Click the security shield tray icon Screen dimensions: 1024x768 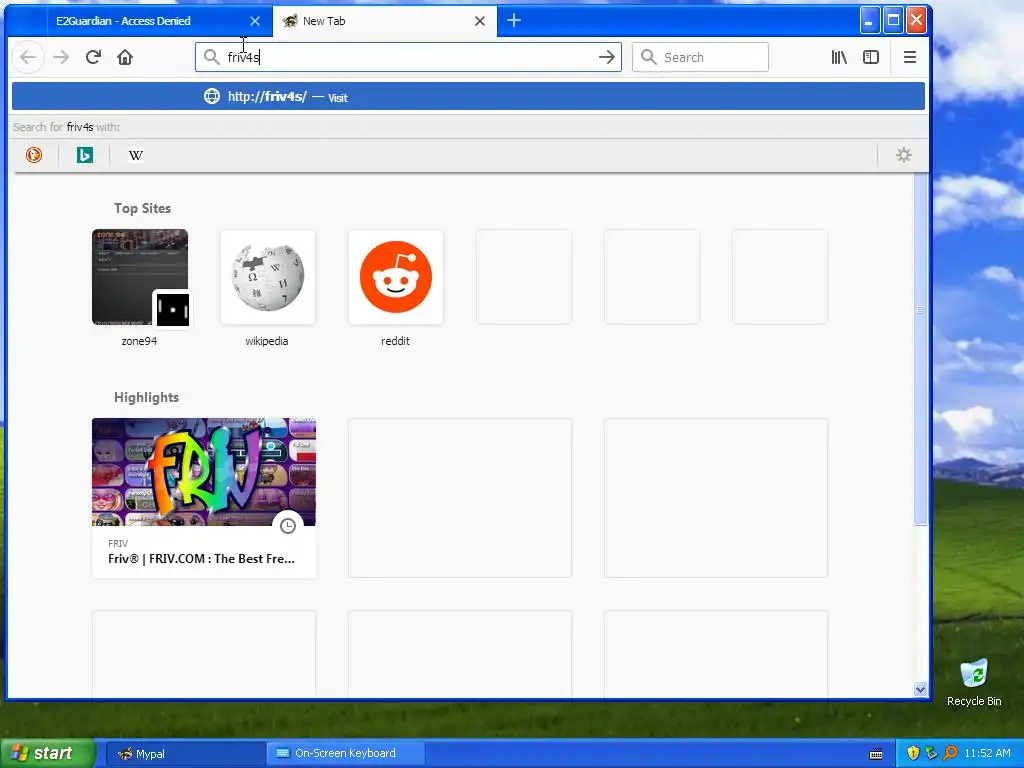[x=913, y=754]
